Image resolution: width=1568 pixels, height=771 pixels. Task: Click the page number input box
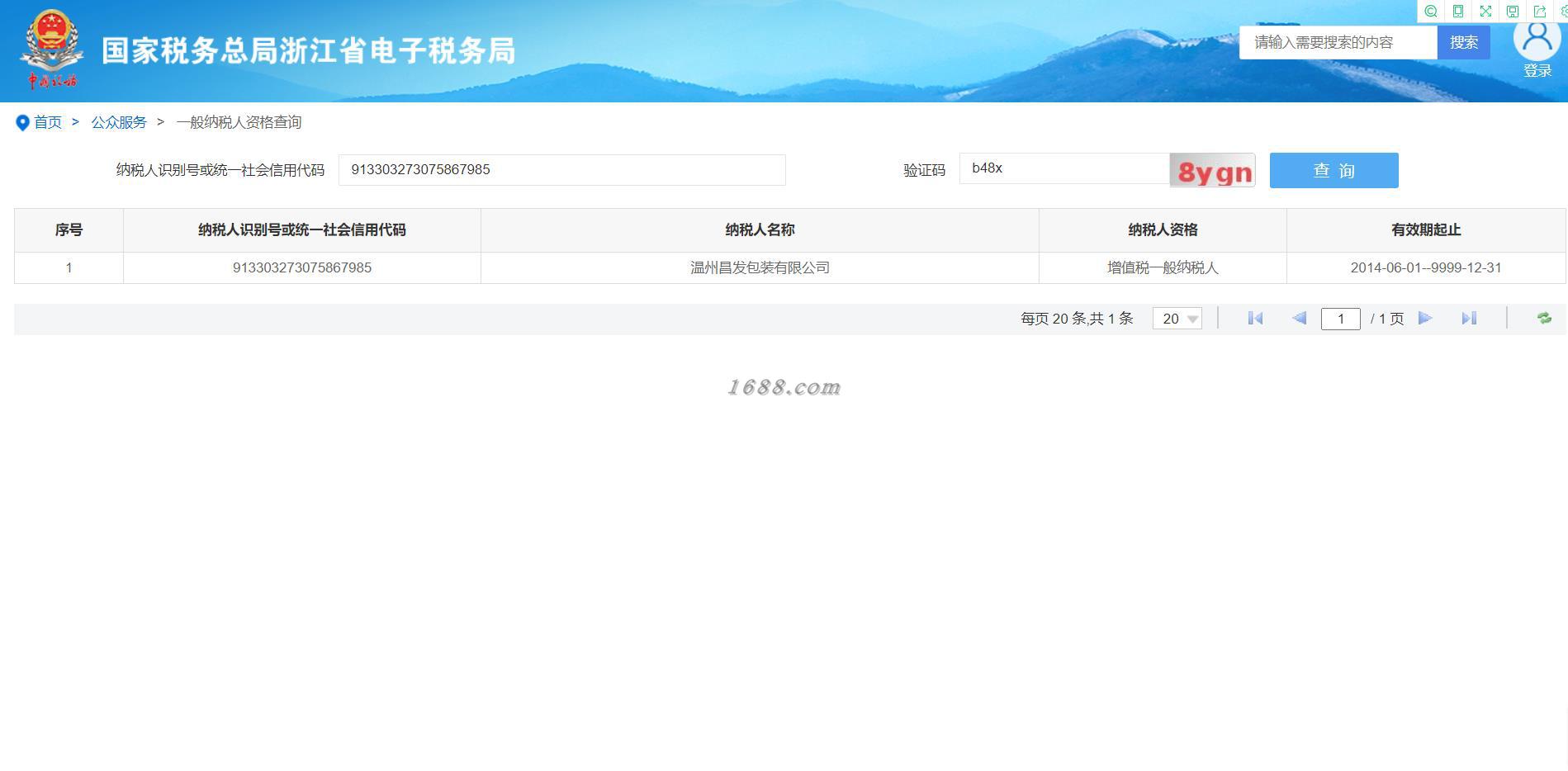1340,319
